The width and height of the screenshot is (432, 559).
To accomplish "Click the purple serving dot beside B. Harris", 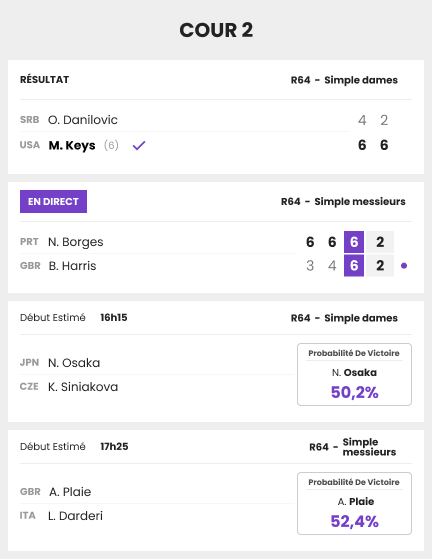I will click(404, 266).
